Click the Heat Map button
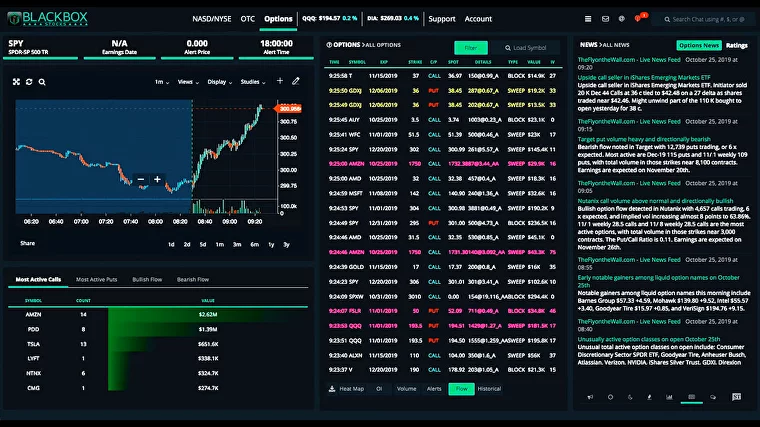This screenshot has height=427, width=760. tap(352, 388)
